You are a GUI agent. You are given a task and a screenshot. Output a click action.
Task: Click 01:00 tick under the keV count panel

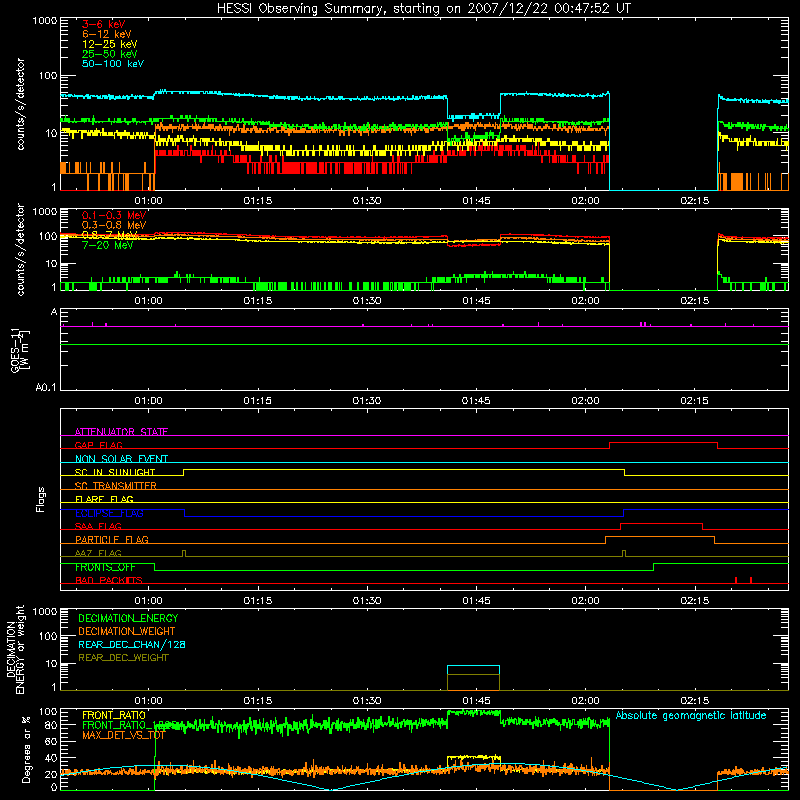click(148, 201)
